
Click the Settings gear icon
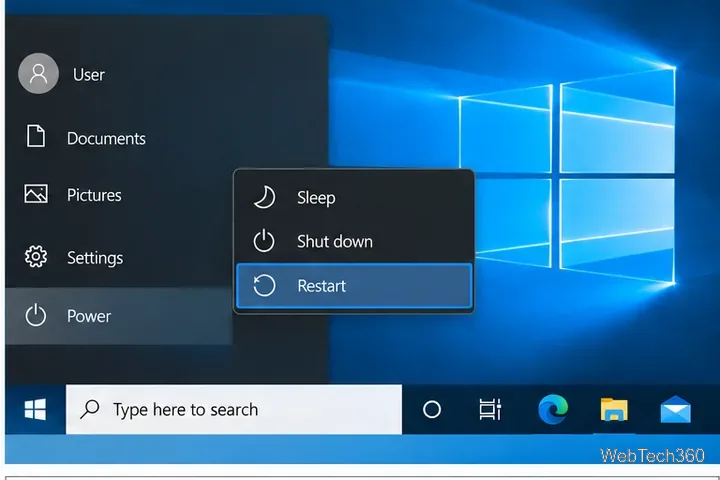coord(36,256)
